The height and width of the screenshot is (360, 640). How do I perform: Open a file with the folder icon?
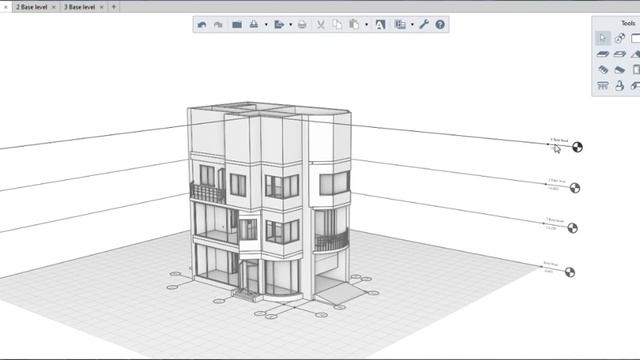click(237, 24)
